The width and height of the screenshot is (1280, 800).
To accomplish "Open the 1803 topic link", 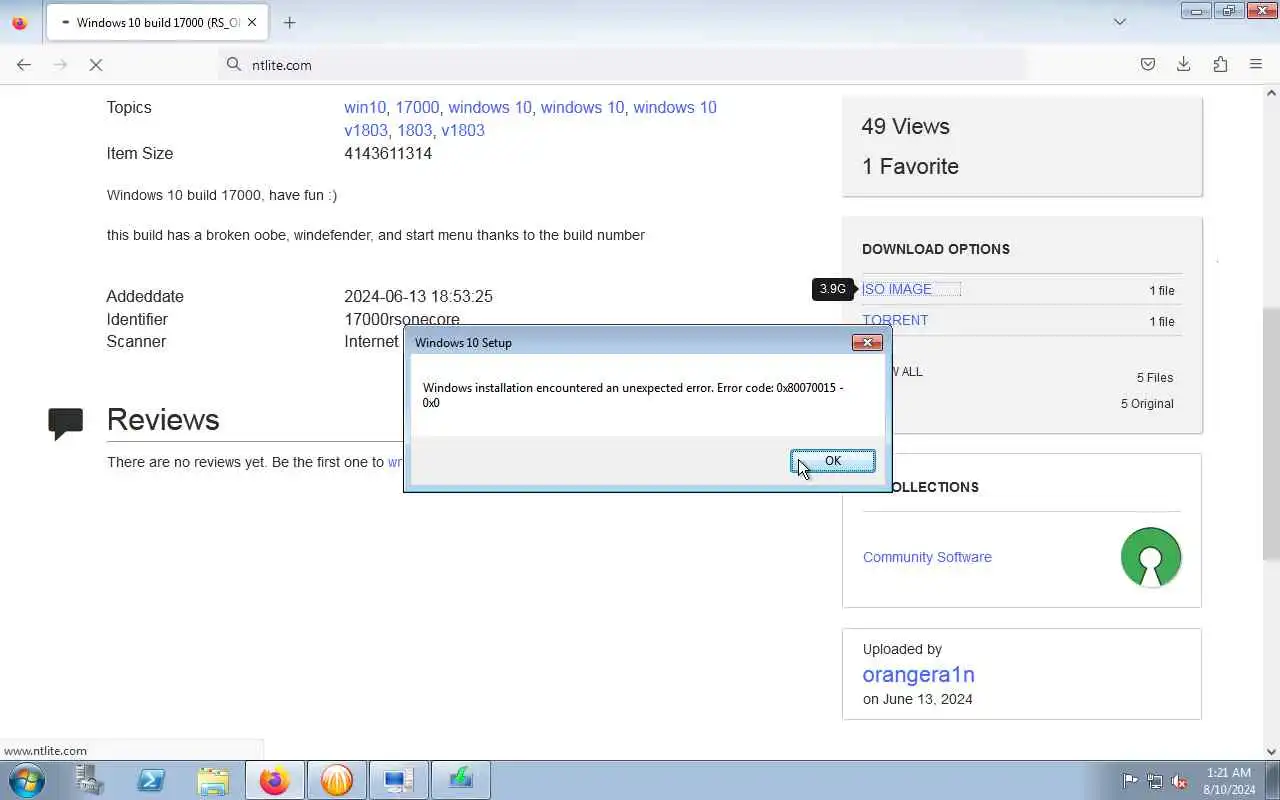I will (414, 130).
